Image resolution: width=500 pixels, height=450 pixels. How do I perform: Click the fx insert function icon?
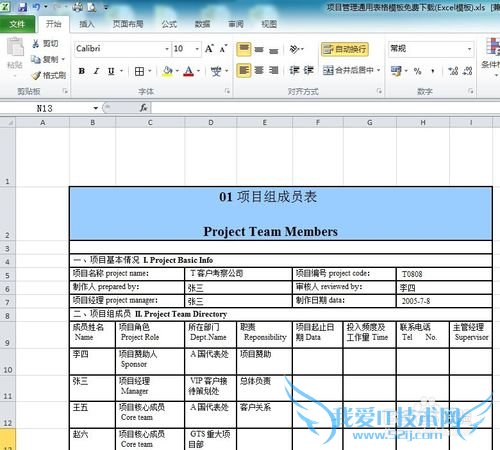point(144,108)
